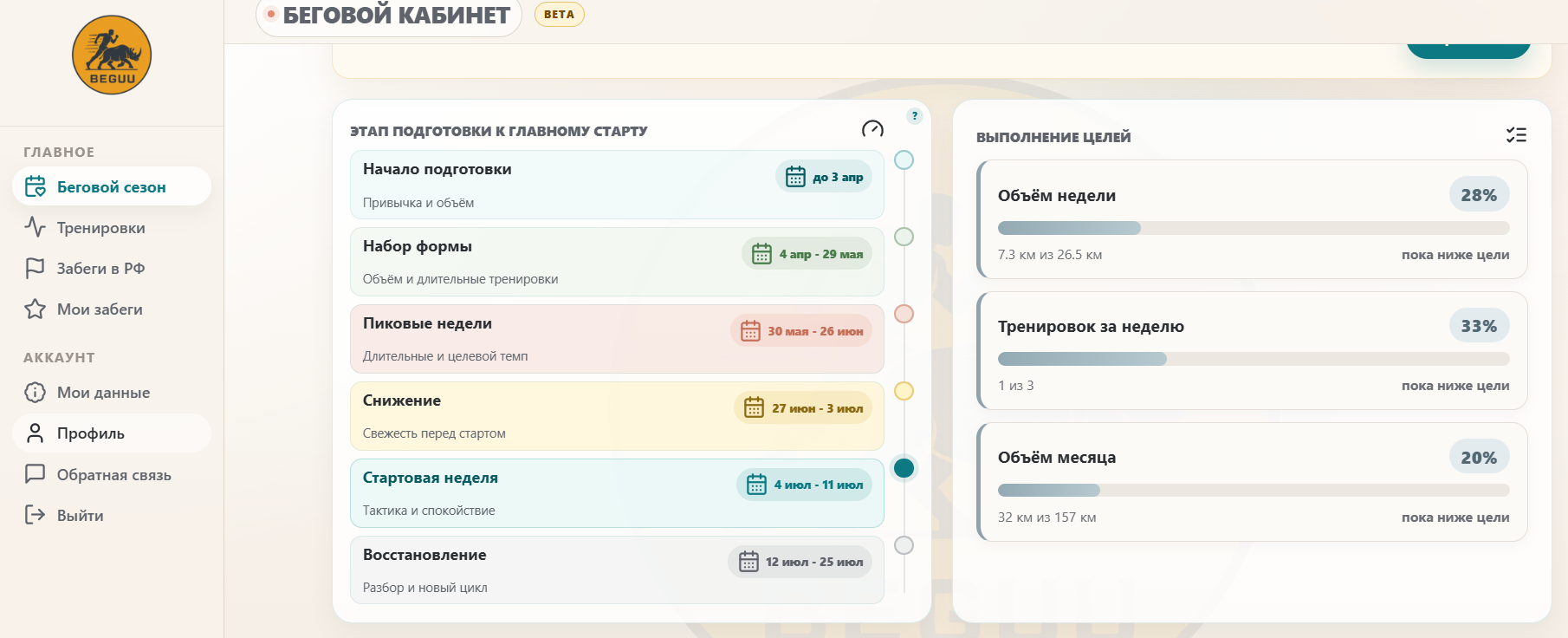Viewport: 1568px width, 638px height.
Task: Click the 20% badge on Объём месяца
Action: (1479, 457)
